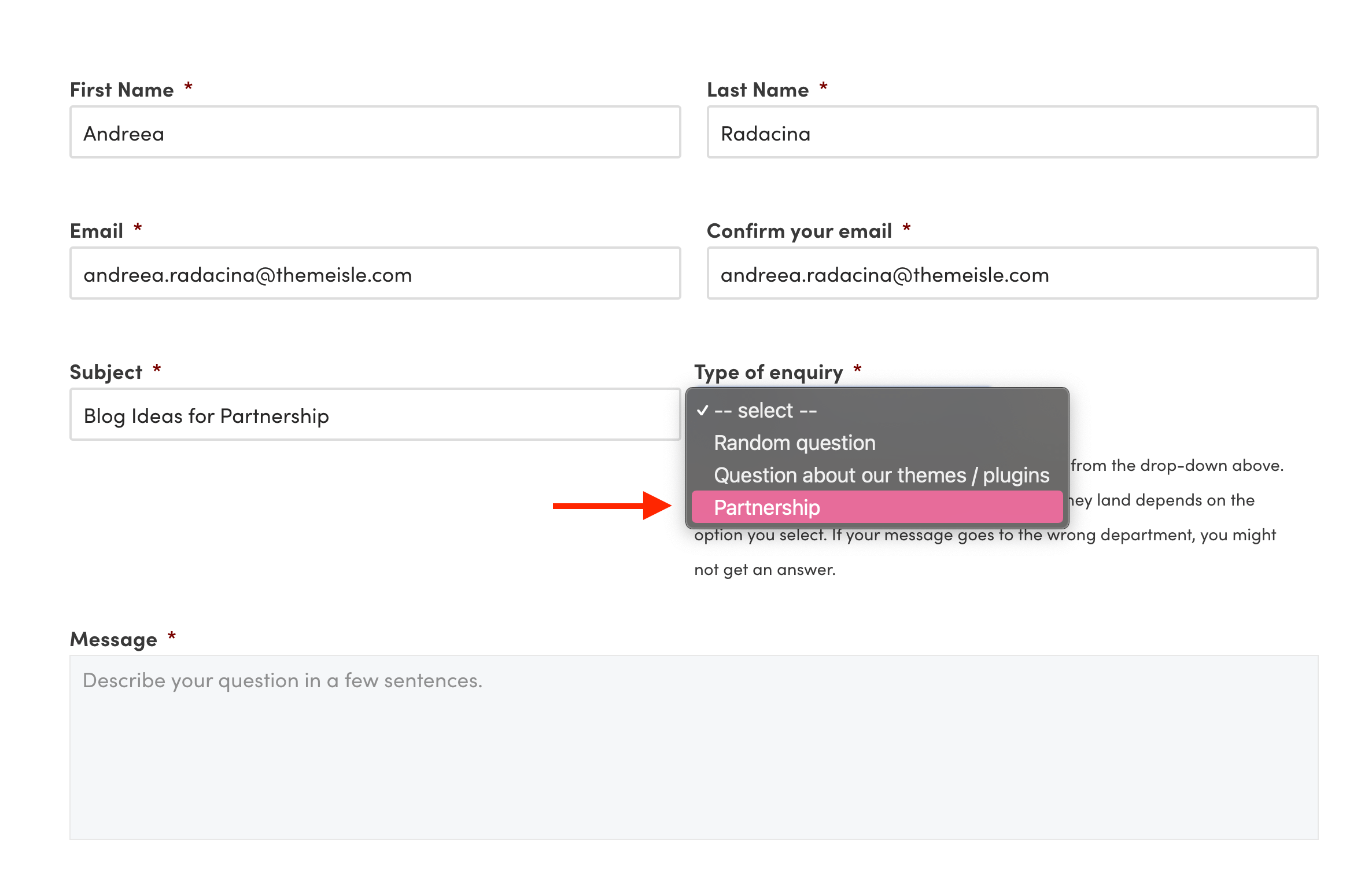Click the Confirm your email field

(x=1012, y=274)
